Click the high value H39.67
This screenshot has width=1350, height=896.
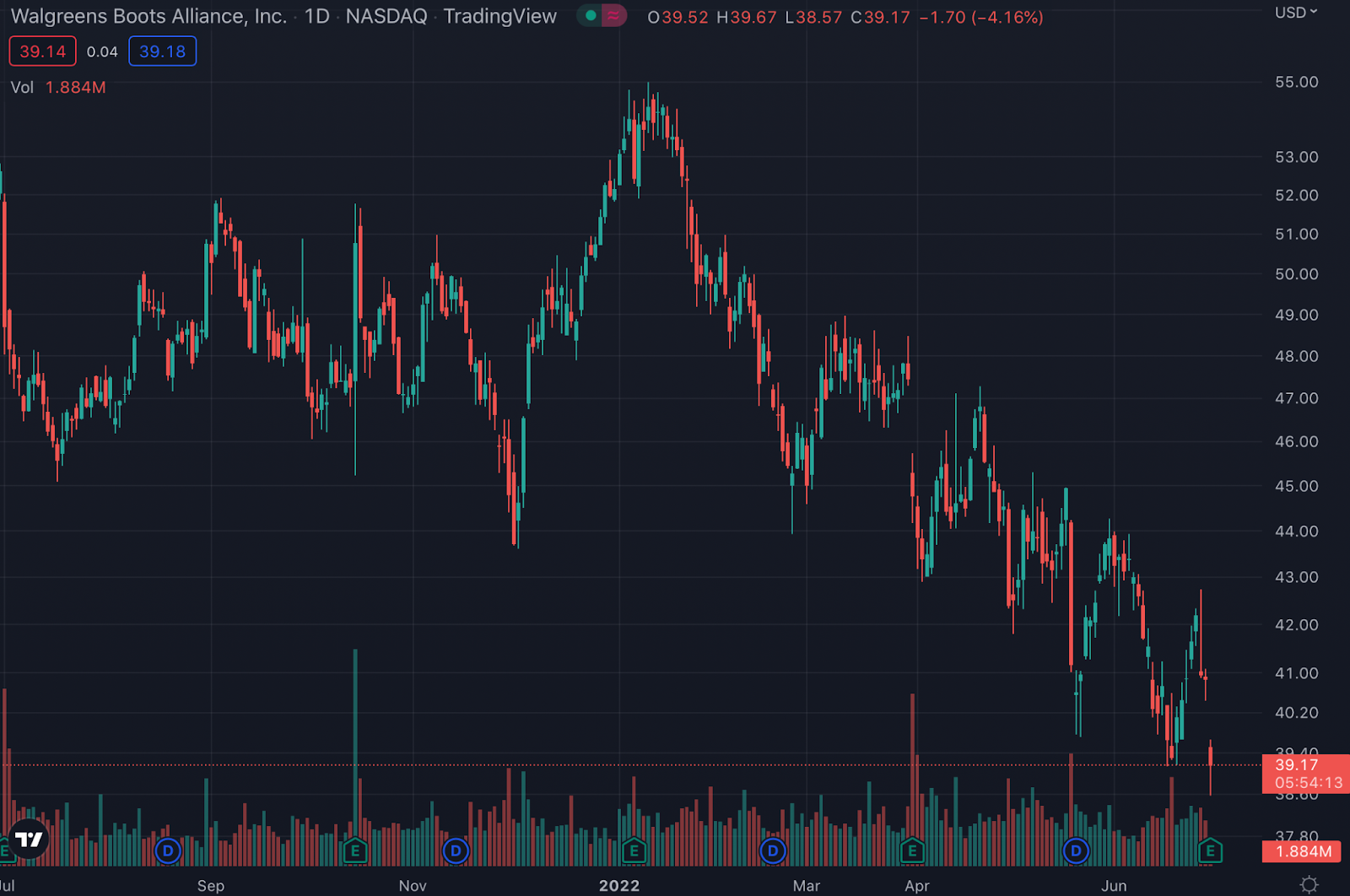pyautogui.click(x=746, y=17)
